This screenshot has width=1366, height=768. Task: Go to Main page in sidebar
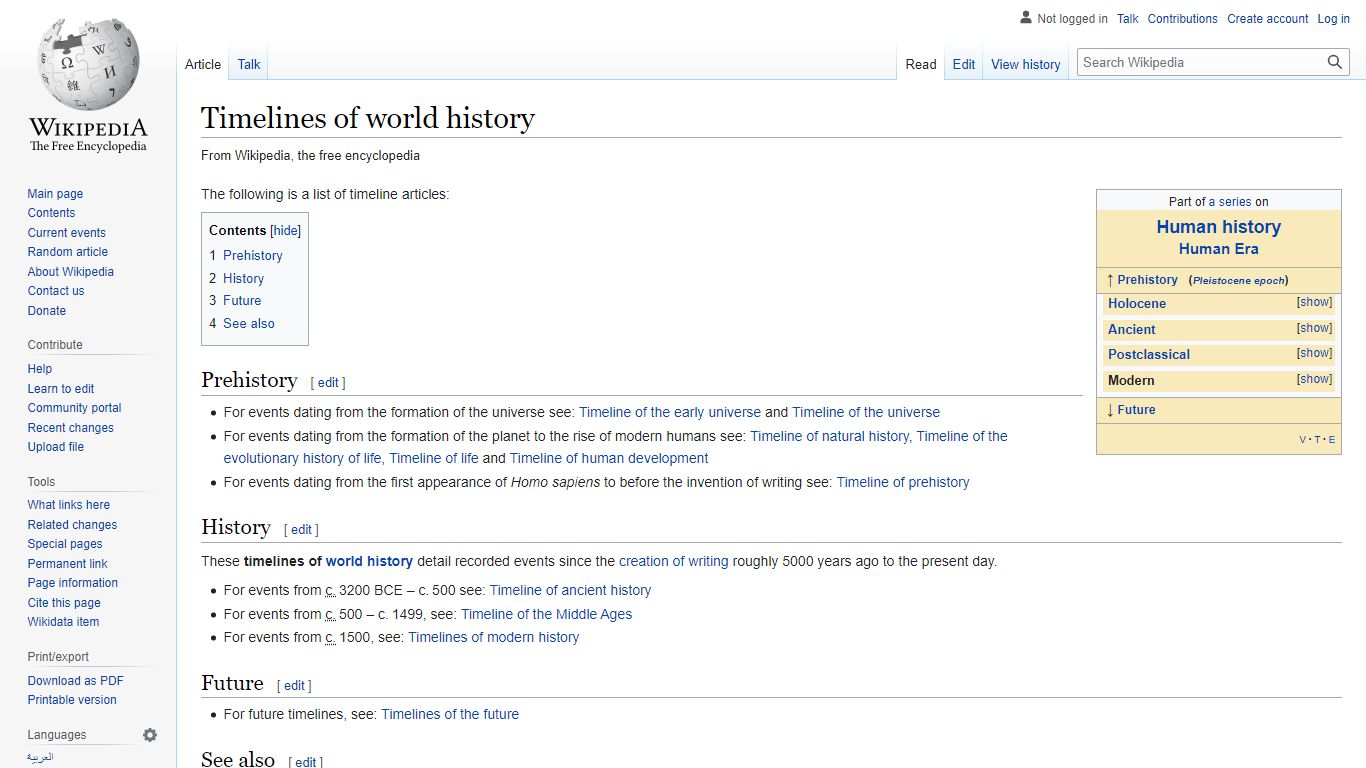55,194
